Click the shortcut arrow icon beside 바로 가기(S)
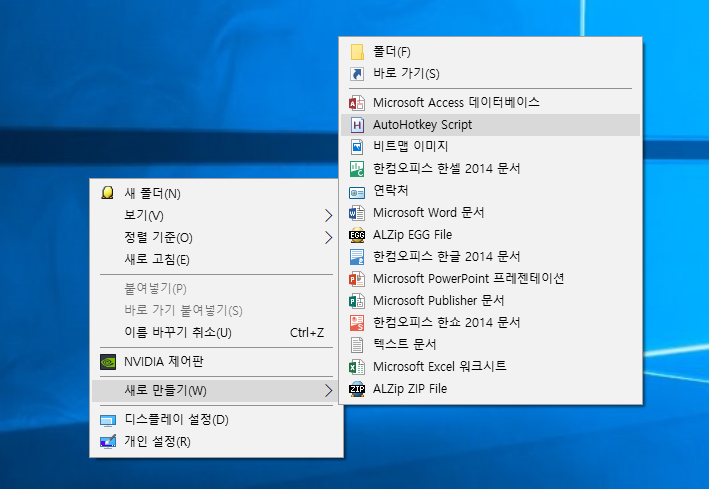Image resolution: width=709 pixels, height=489 pixels. pyautogui.click(x=357, y=73)
